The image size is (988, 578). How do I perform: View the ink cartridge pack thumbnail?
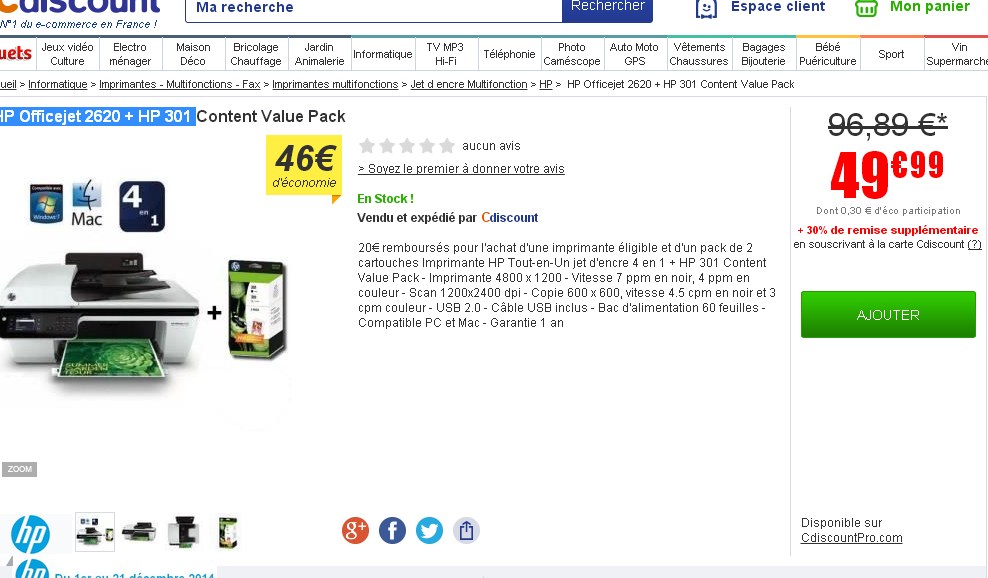pos(227,532)
